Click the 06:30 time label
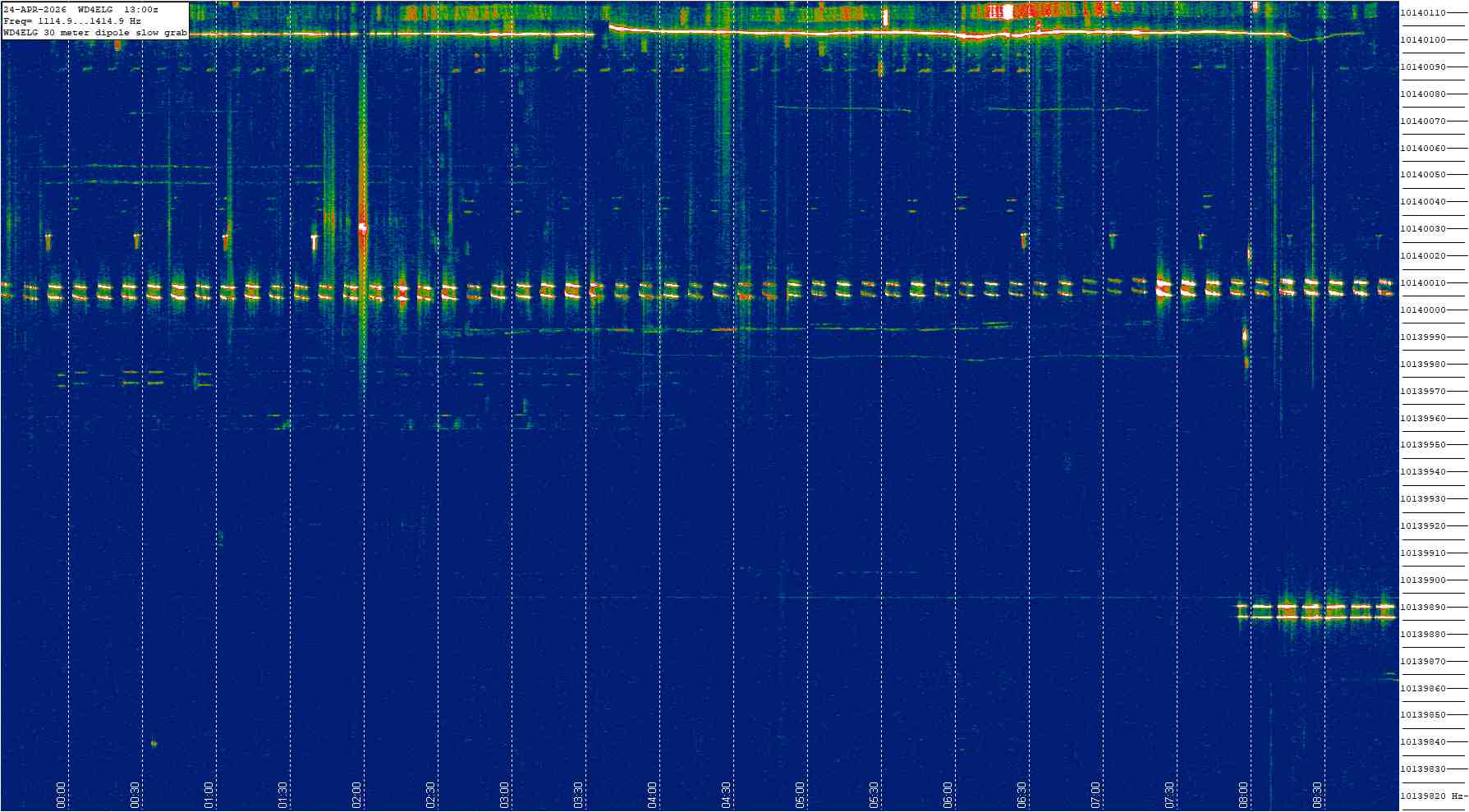 click(1022, 795)
